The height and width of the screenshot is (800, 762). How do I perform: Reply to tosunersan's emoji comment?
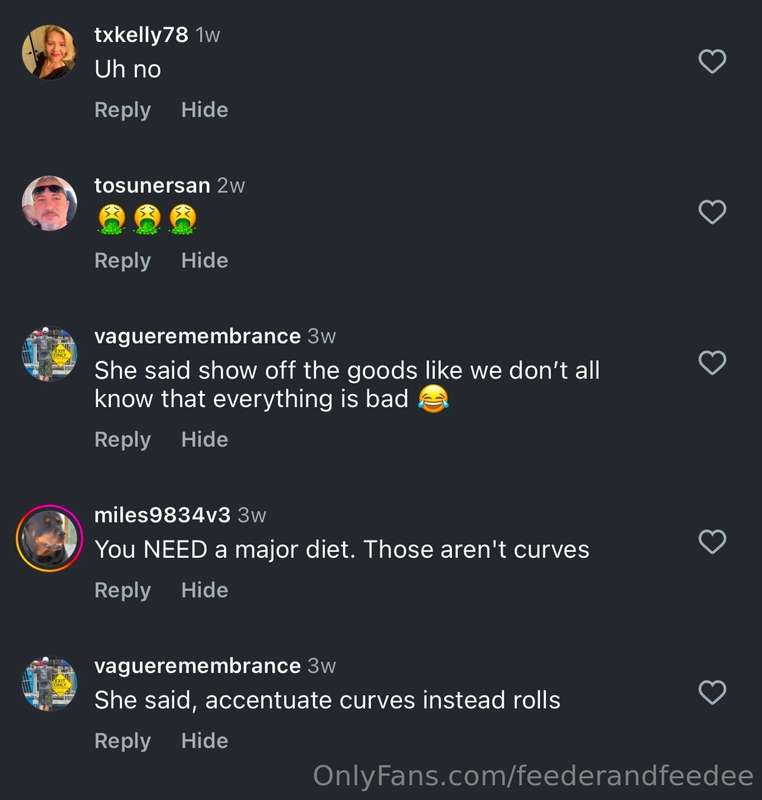coord(122,261)
